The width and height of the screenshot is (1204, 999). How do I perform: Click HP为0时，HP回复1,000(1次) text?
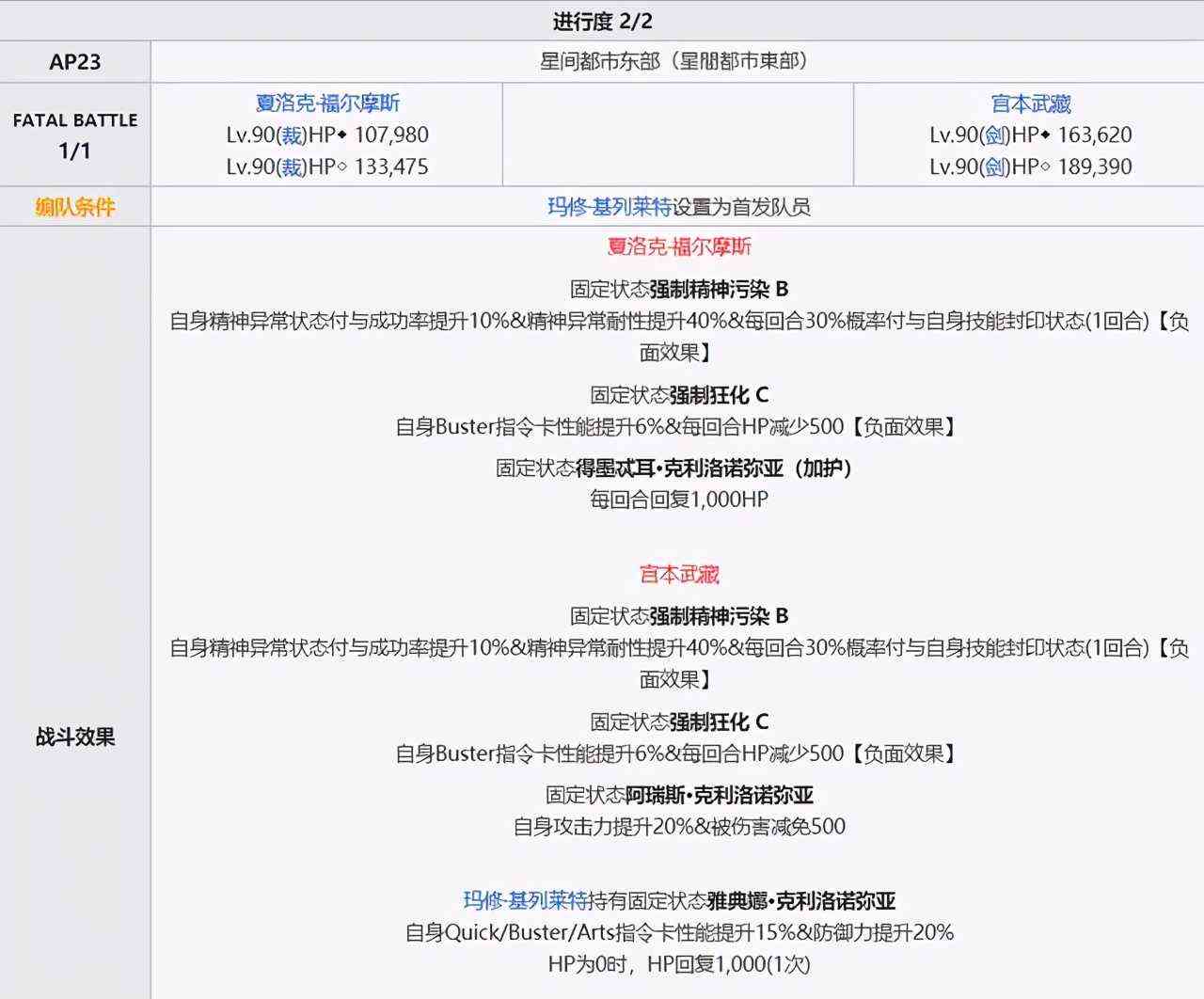679,965
